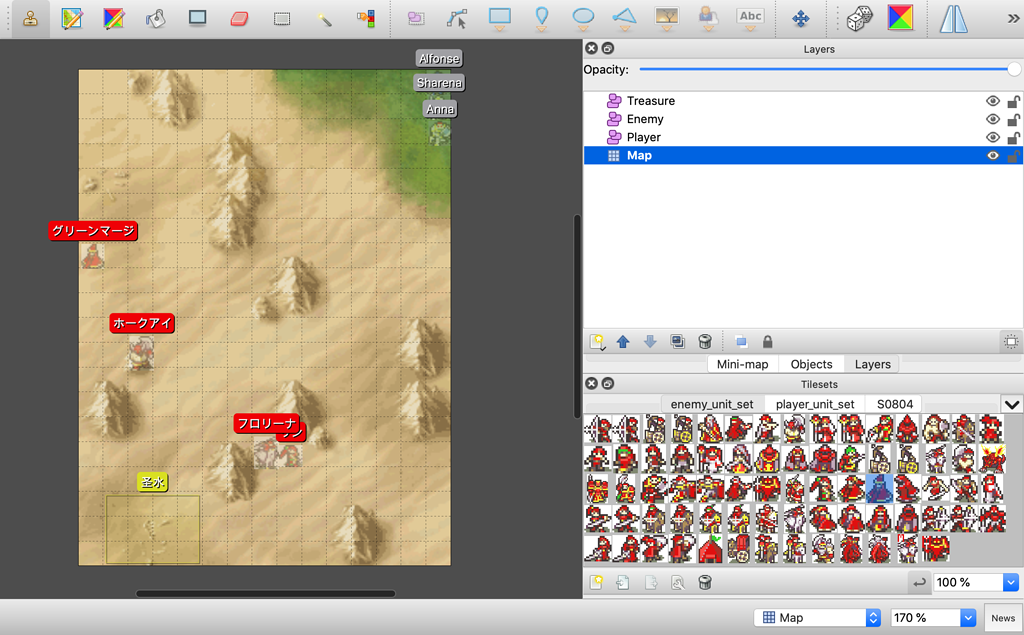
Task: Click the move layer up arrow icon
Action: click(x=622, y=341)
